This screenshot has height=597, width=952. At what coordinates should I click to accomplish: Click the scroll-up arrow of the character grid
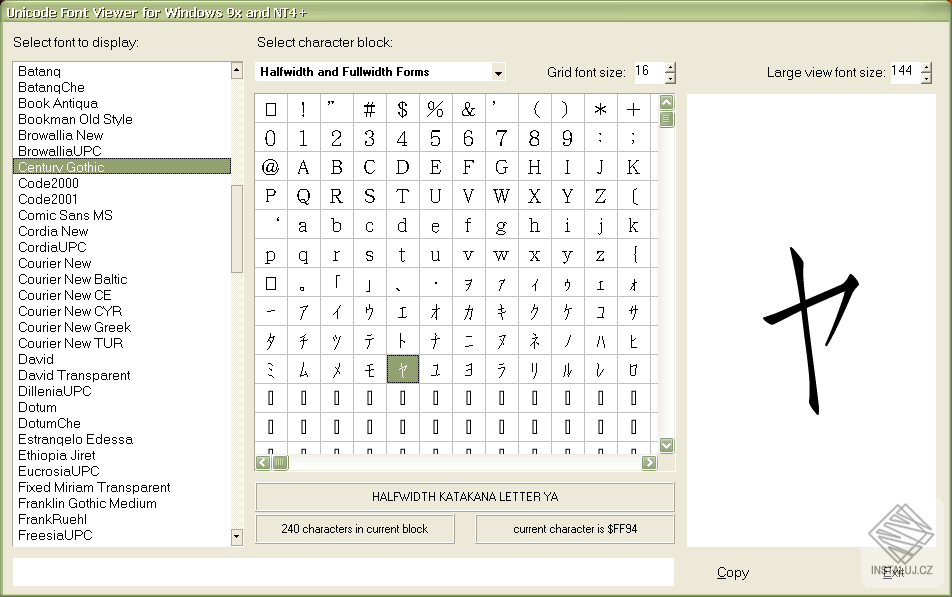664,100
